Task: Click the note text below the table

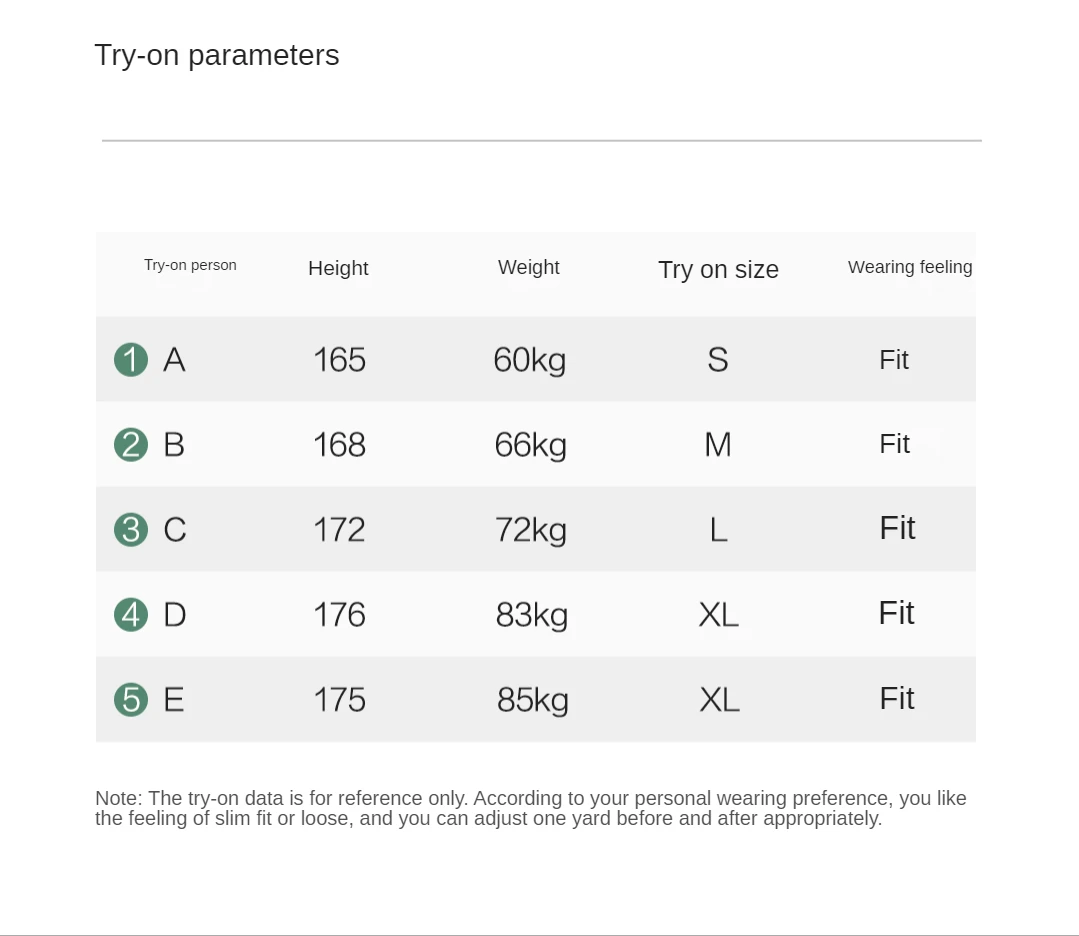Action: pyautogui.click(x=531, y=808)
